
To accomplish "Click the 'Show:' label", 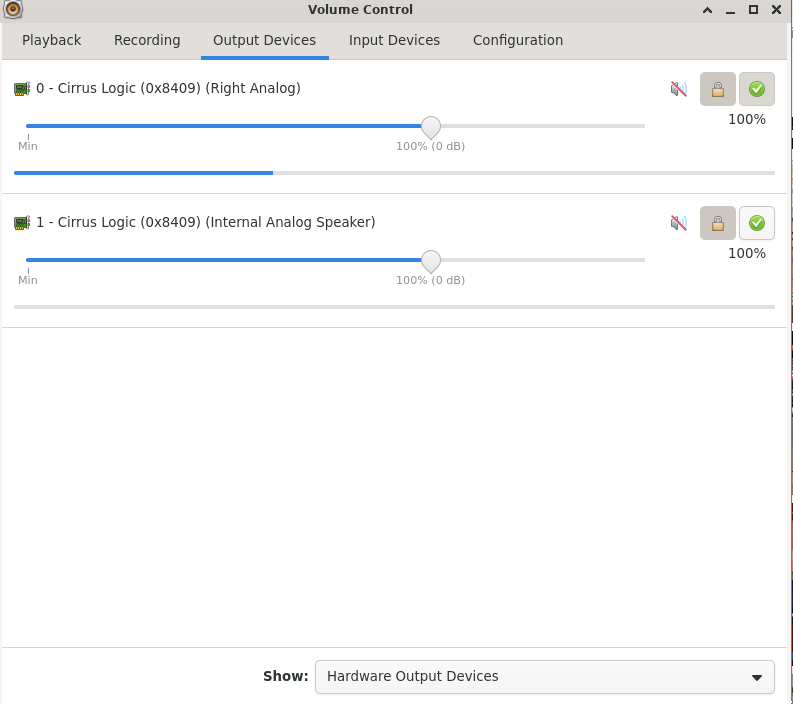I will click(286, 677).
